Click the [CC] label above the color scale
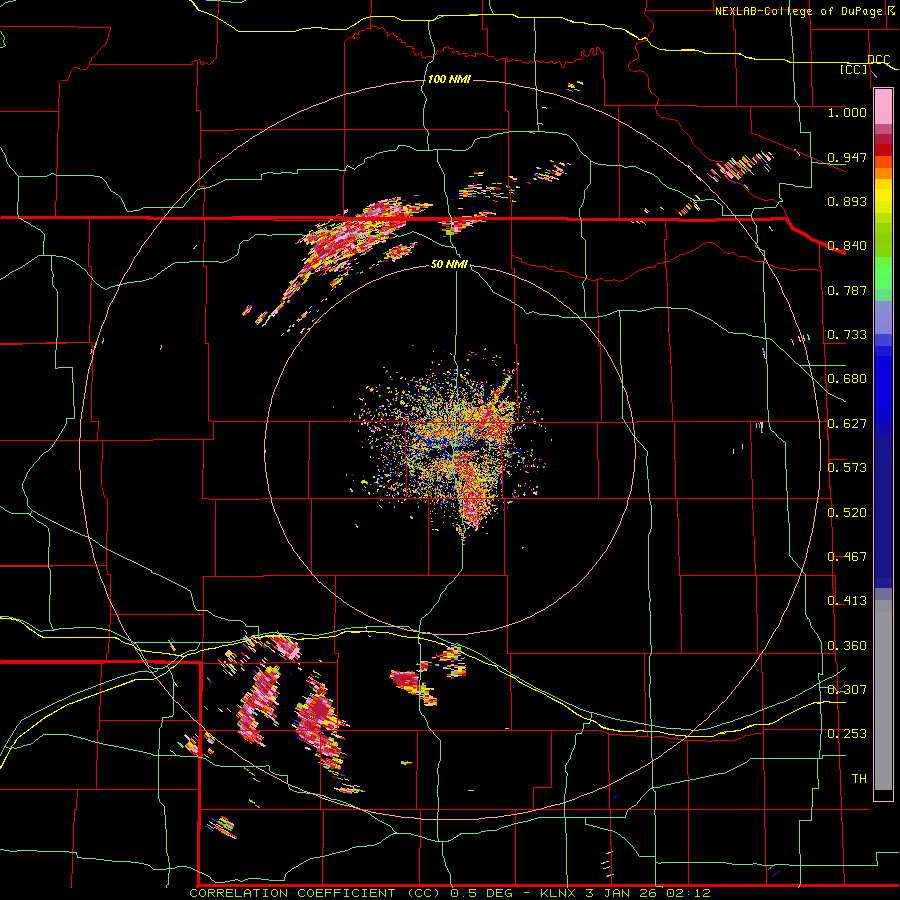Image resolution: width=900 pixels, height=900 pixels. tap(854, 69)
